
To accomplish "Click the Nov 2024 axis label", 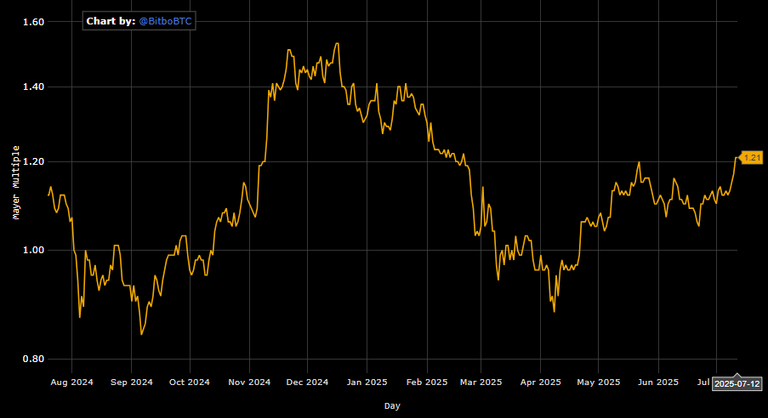I will pos(249,382).
